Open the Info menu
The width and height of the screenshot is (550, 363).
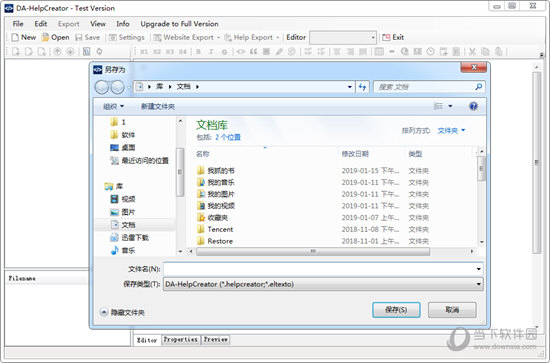pos(123,24)
